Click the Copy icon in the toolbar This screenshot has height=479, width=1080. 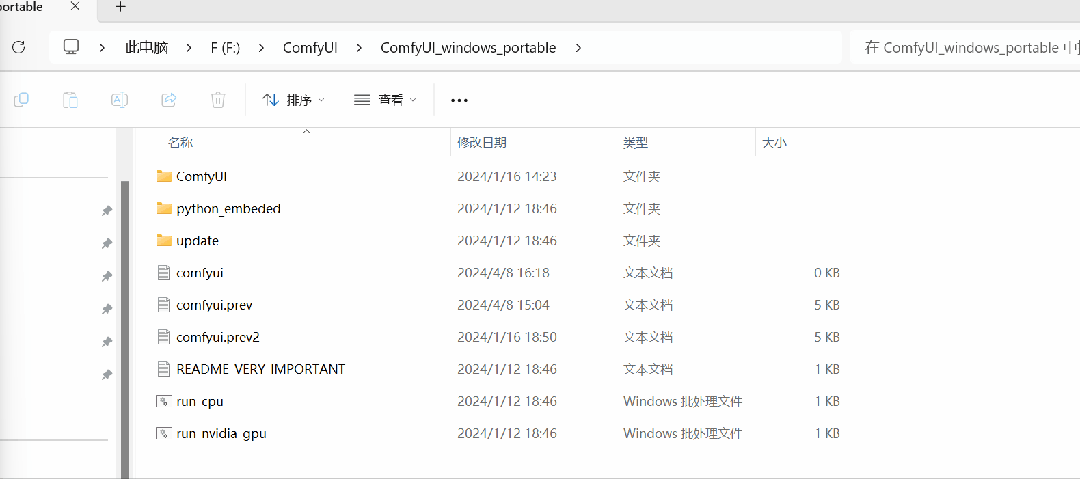(21, 100)
